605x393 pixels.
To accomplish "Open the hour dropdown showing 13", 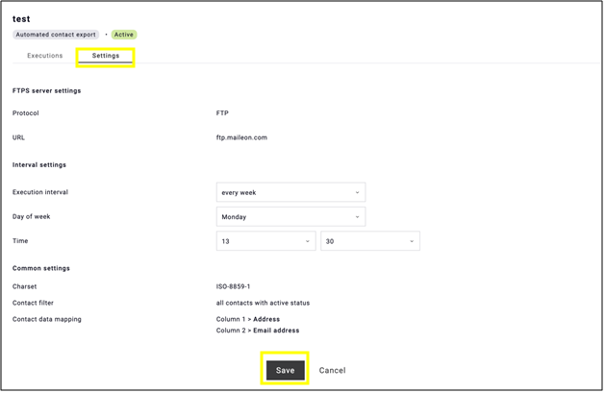I will click(x=266, y=241).
